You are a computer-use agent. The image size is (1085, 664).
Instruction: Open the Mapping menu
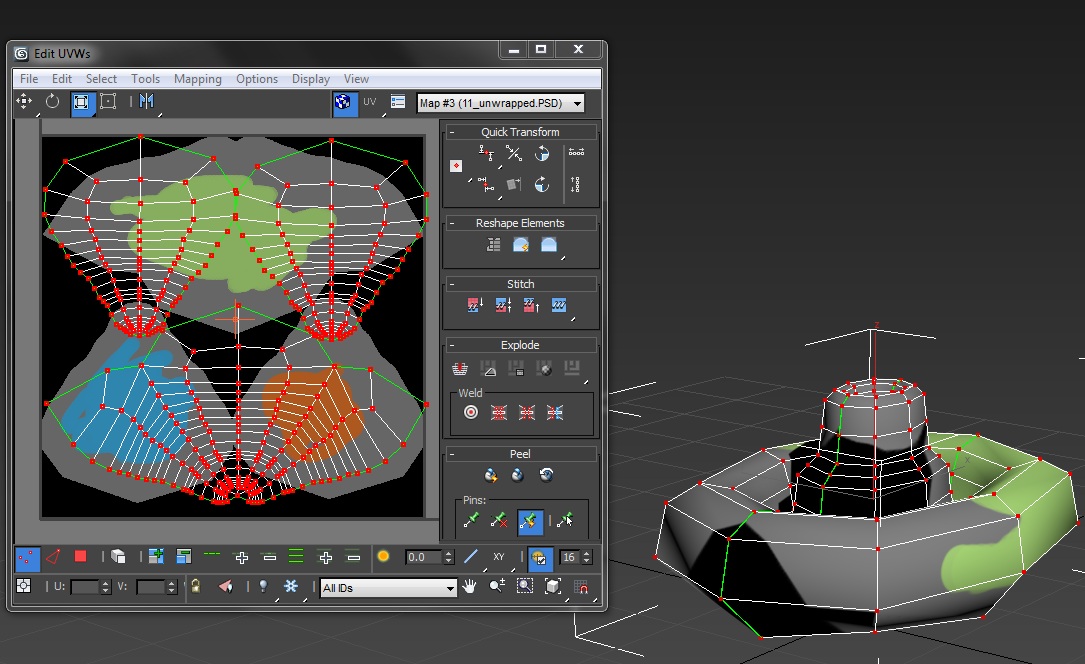(x=198, y=79)
